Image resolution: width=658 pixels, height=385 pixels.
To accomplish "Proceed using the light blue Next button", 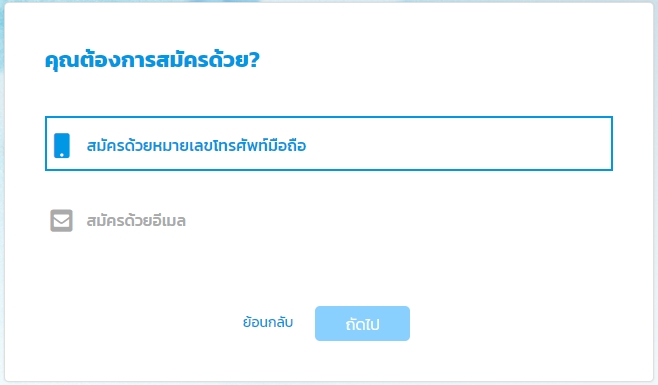I will [x=362, y=323].
